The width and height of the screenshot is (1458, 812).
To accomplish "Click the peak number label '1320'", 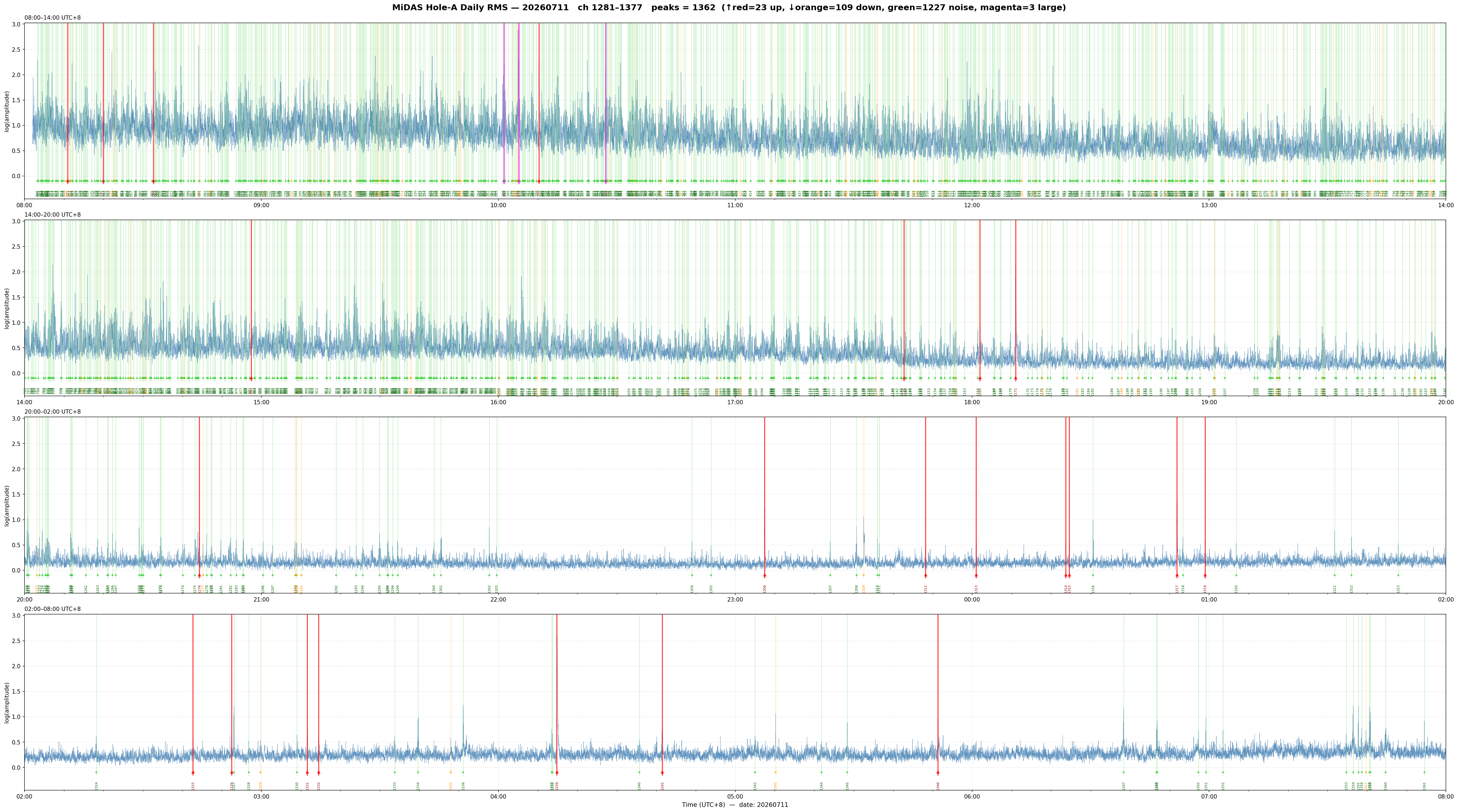I will coord(1236,589).
